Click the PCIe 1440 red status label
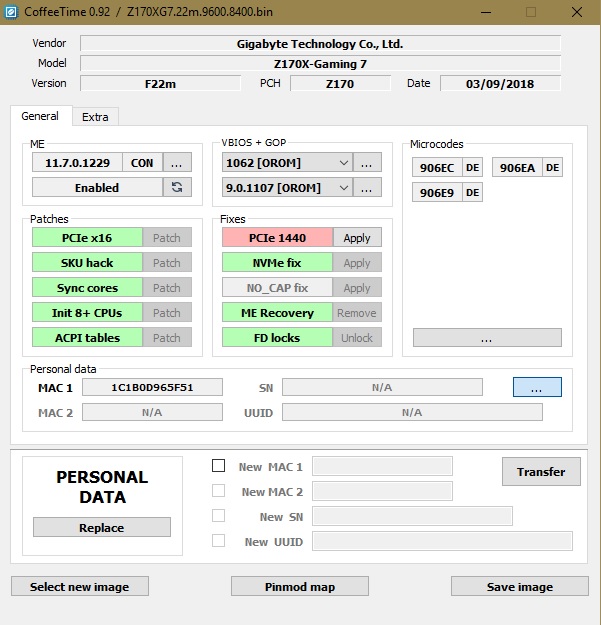601x625 pixels. (277, 238)
